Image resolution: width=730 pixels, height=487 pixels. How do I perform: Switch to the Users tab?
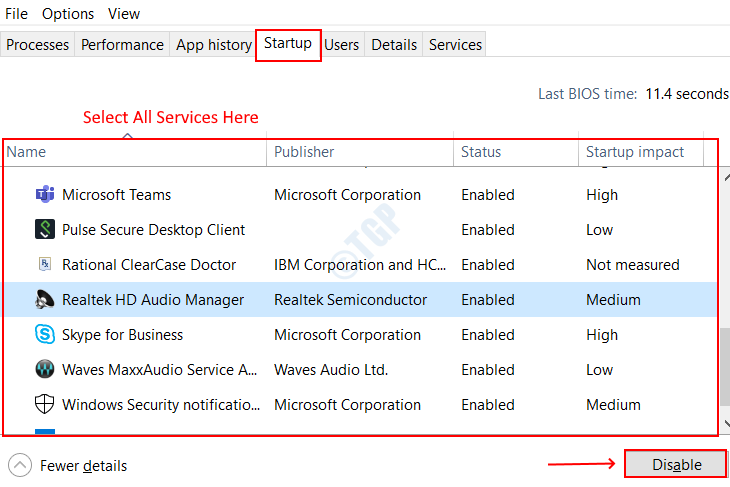(x=342, y=45)
